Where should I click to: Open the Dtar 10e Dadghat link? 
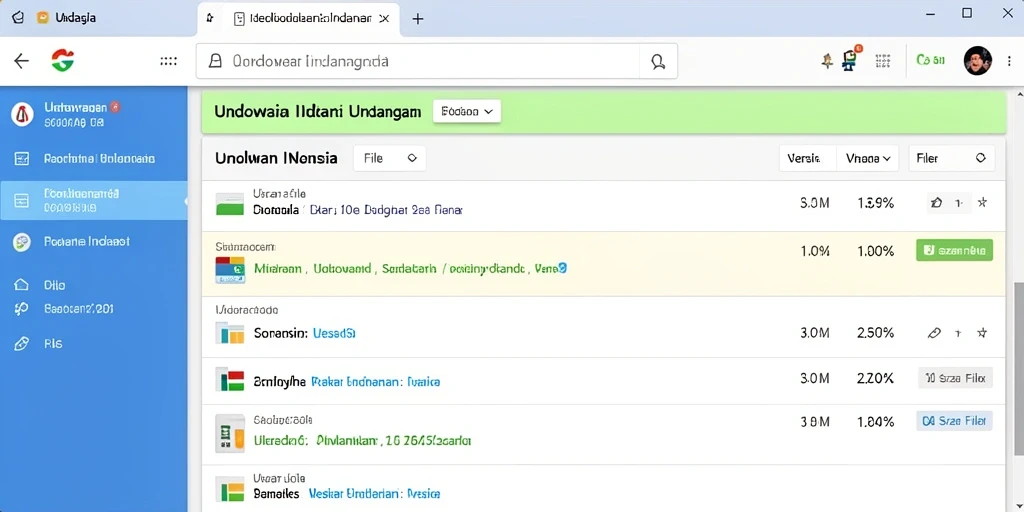385,210
